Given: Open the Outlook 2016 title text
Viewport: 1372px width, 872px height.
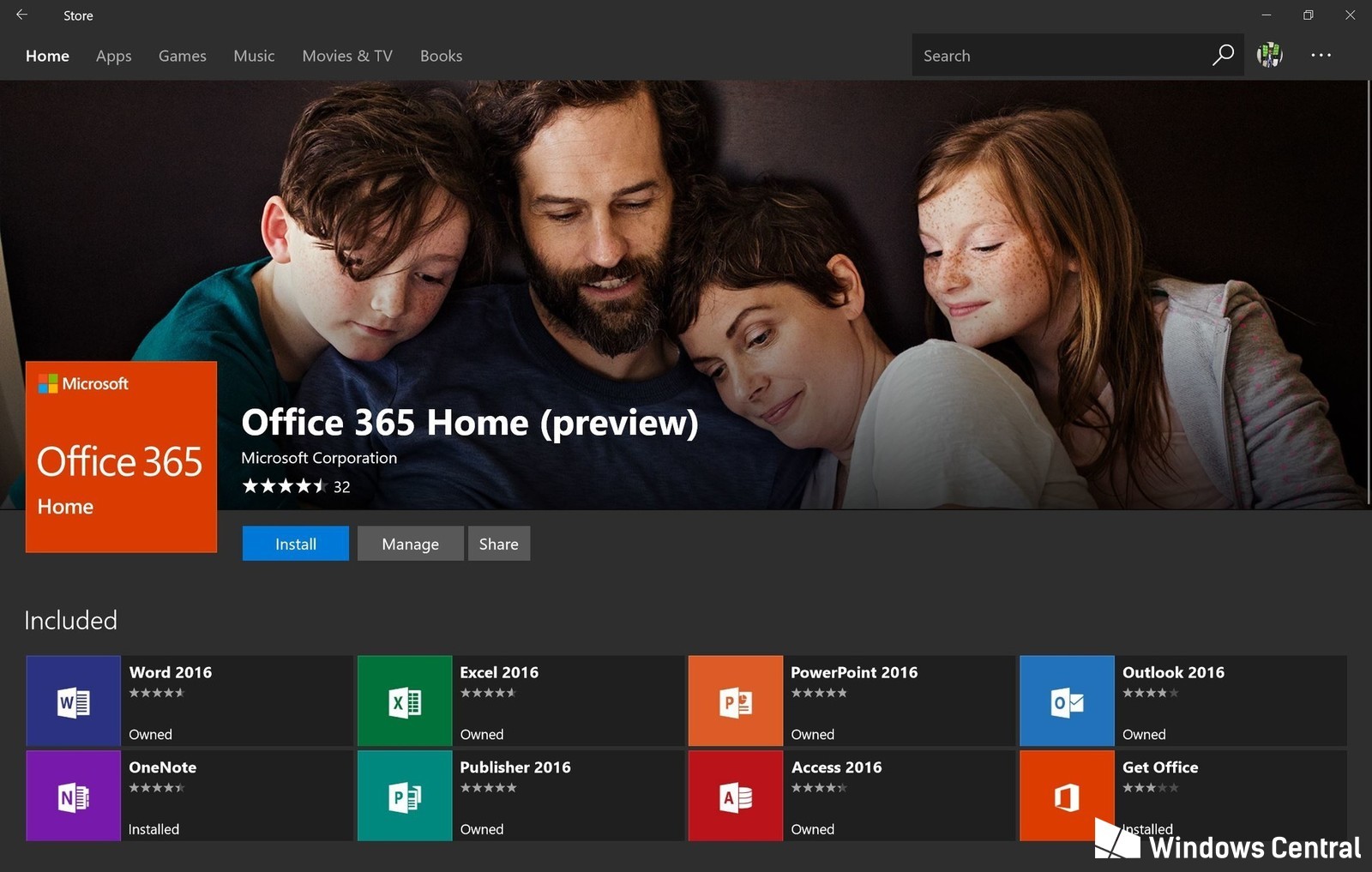Looking at the screenshot, I should coord(1173,672).
